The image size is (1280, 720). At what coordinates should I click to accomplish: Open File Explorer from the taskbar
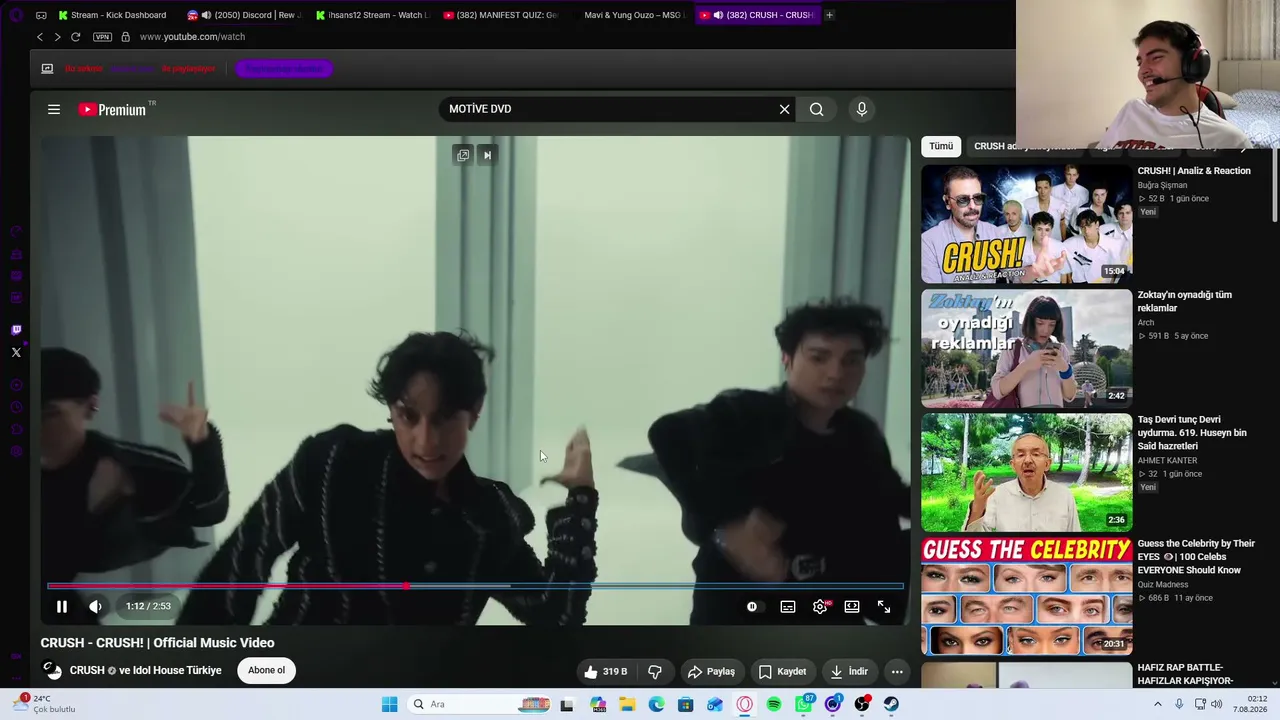[x=627, y=704]
